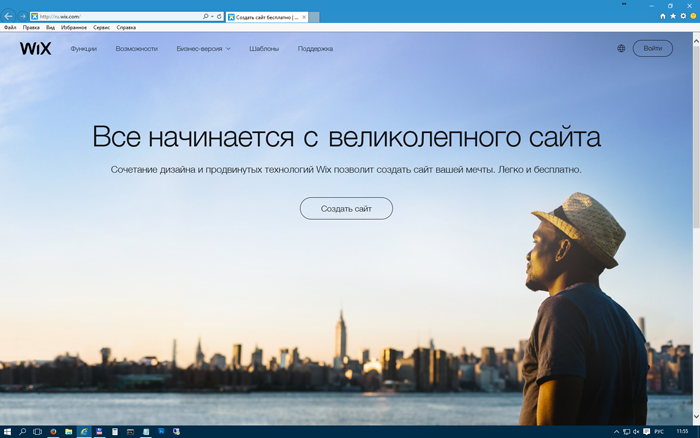Go back with the browser back arrow
The image size is (700, 438).
8,16
